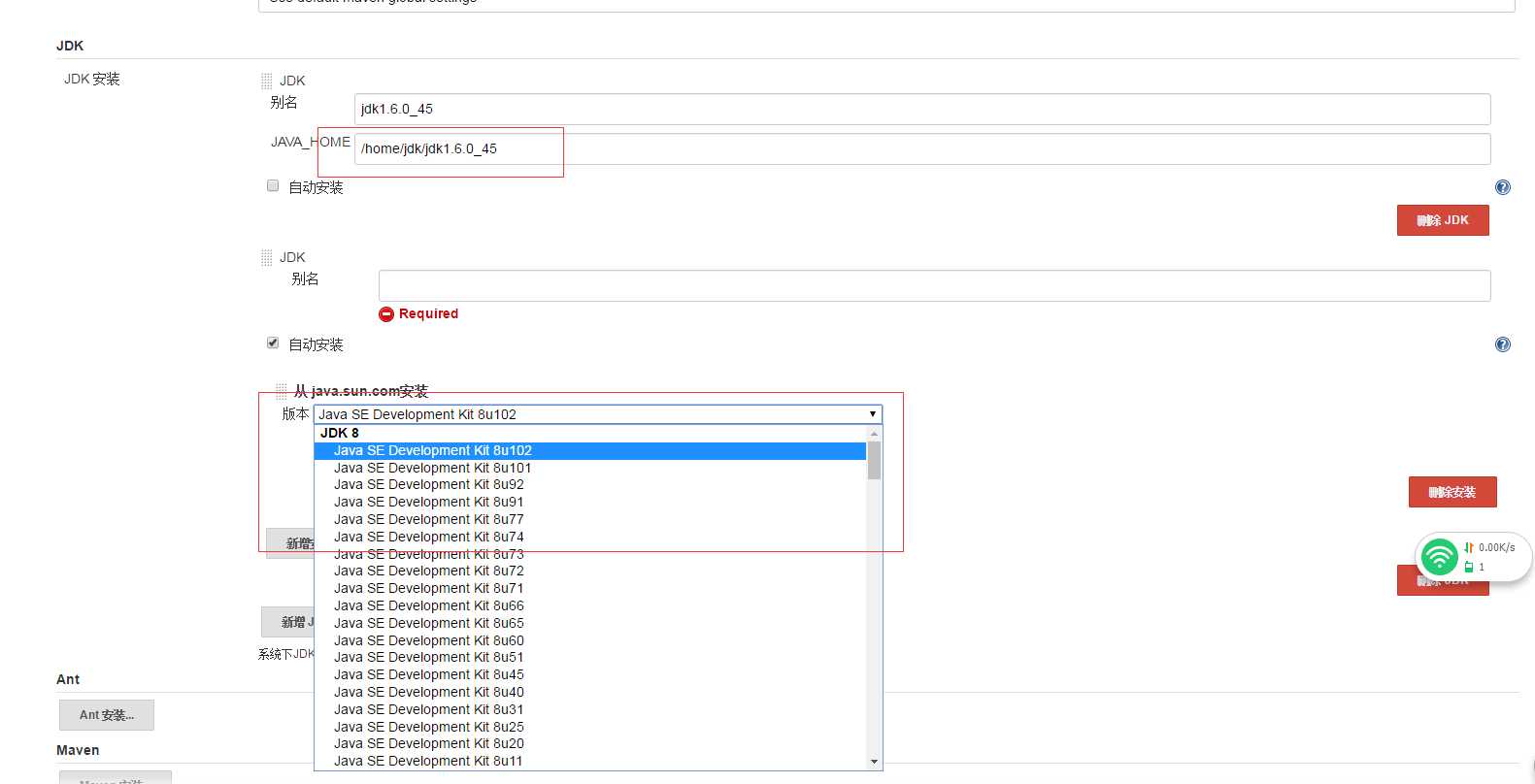Click dropdown list scroll-down arrow

[874, 762]
